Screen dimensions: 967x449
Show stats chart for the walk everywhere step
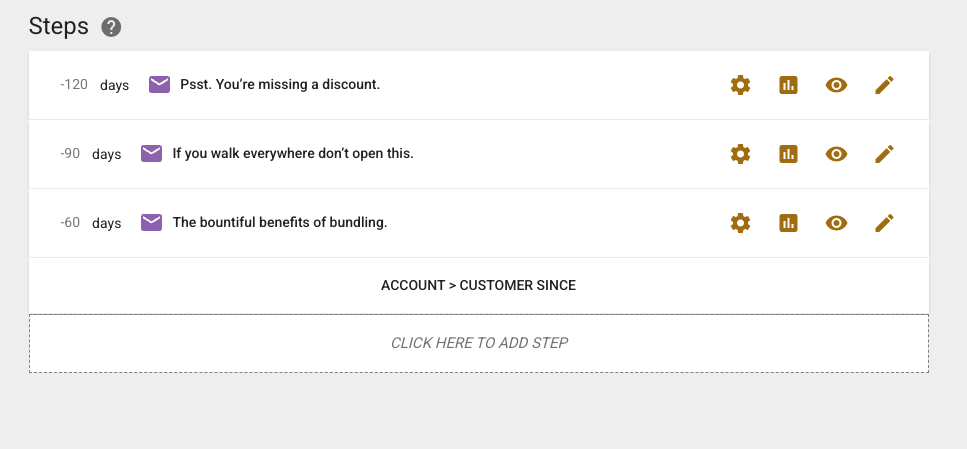(788, 154)
